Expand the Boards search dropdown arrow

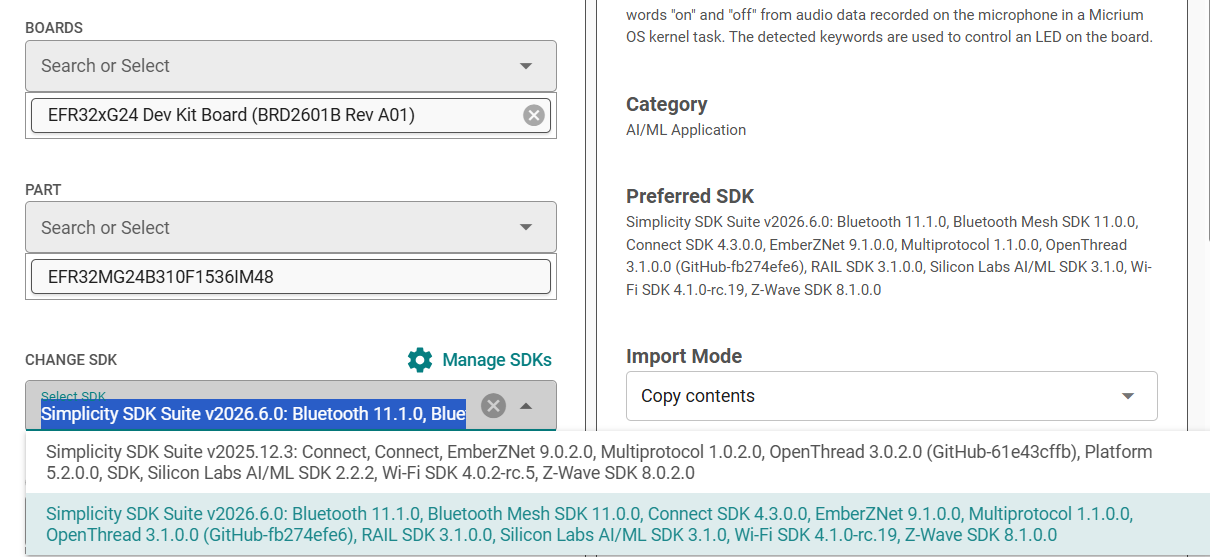pos(526,66)
